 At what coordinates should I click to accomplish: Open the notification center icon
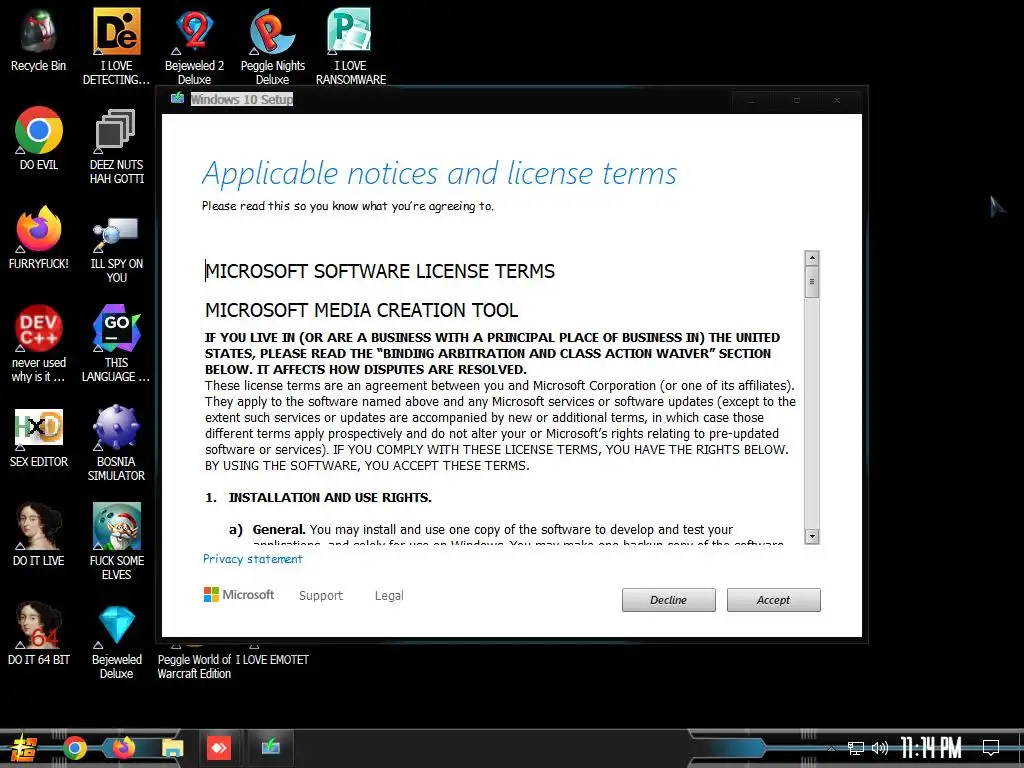[x=991, y=748]
